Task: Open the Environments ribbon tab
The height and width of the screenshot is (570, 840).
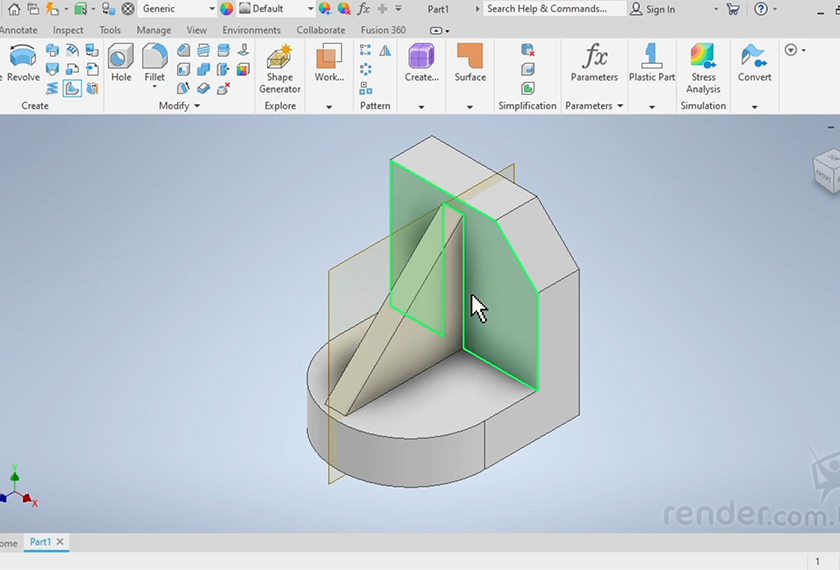Action: click(x=251, y=30)
